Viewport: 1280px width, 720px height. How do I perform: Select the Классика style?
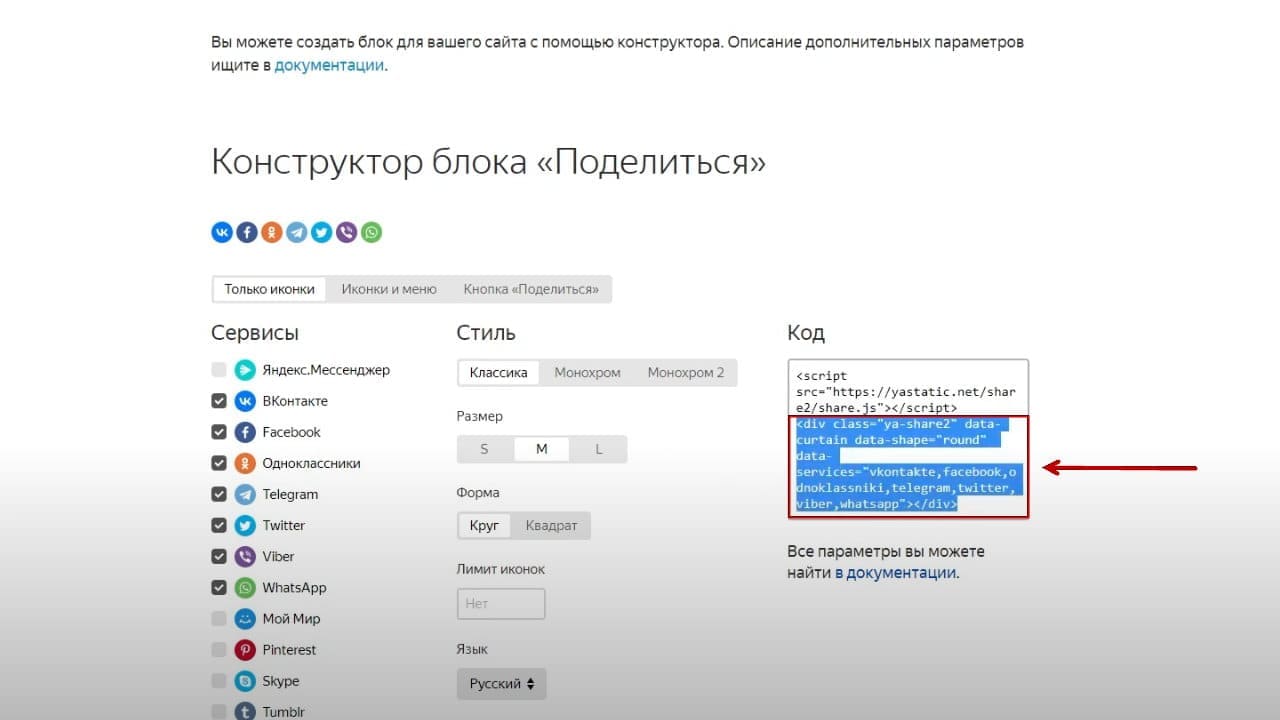(498, 373)
